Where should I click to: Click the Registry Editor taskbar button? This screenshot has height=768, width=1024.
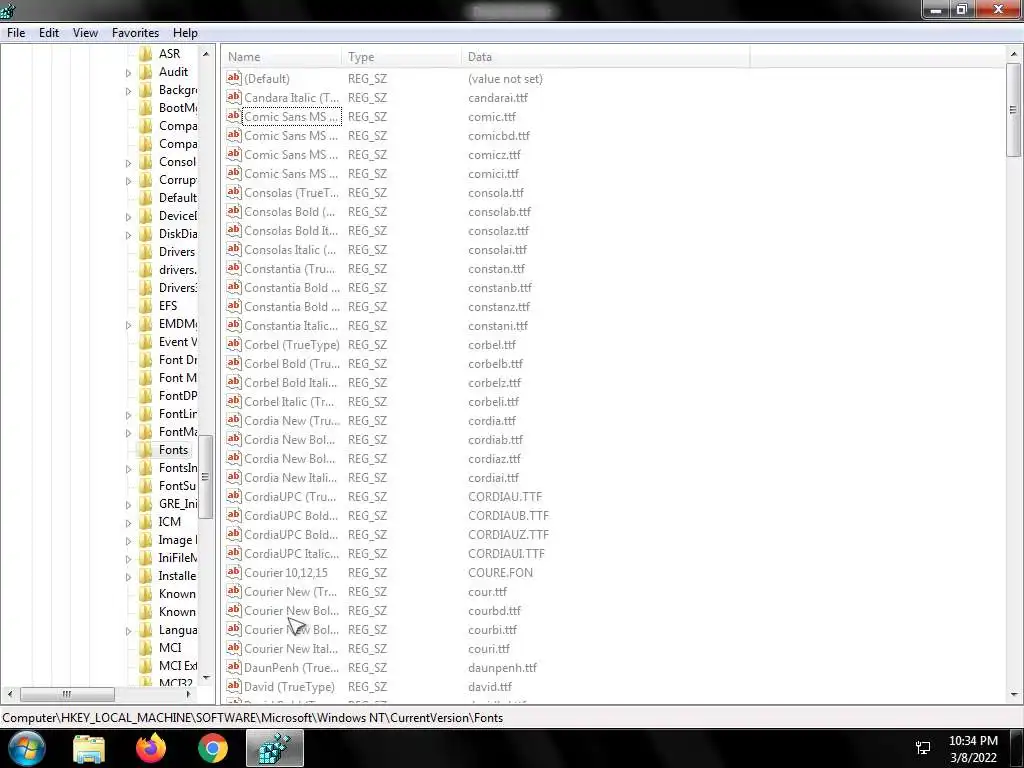click(275, 748)
